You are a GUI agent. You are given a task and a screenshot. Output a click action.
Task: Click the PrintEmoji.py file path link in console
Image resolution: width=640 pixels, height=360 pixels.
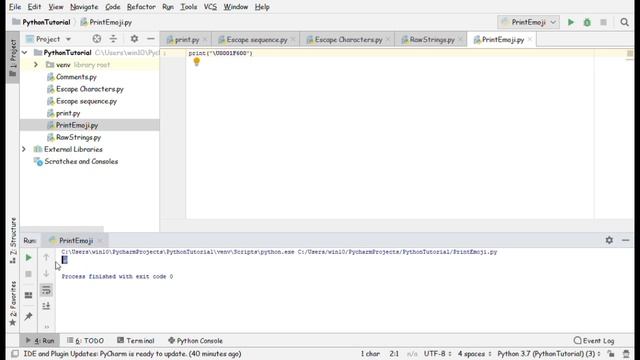click(x=397, y=252)
